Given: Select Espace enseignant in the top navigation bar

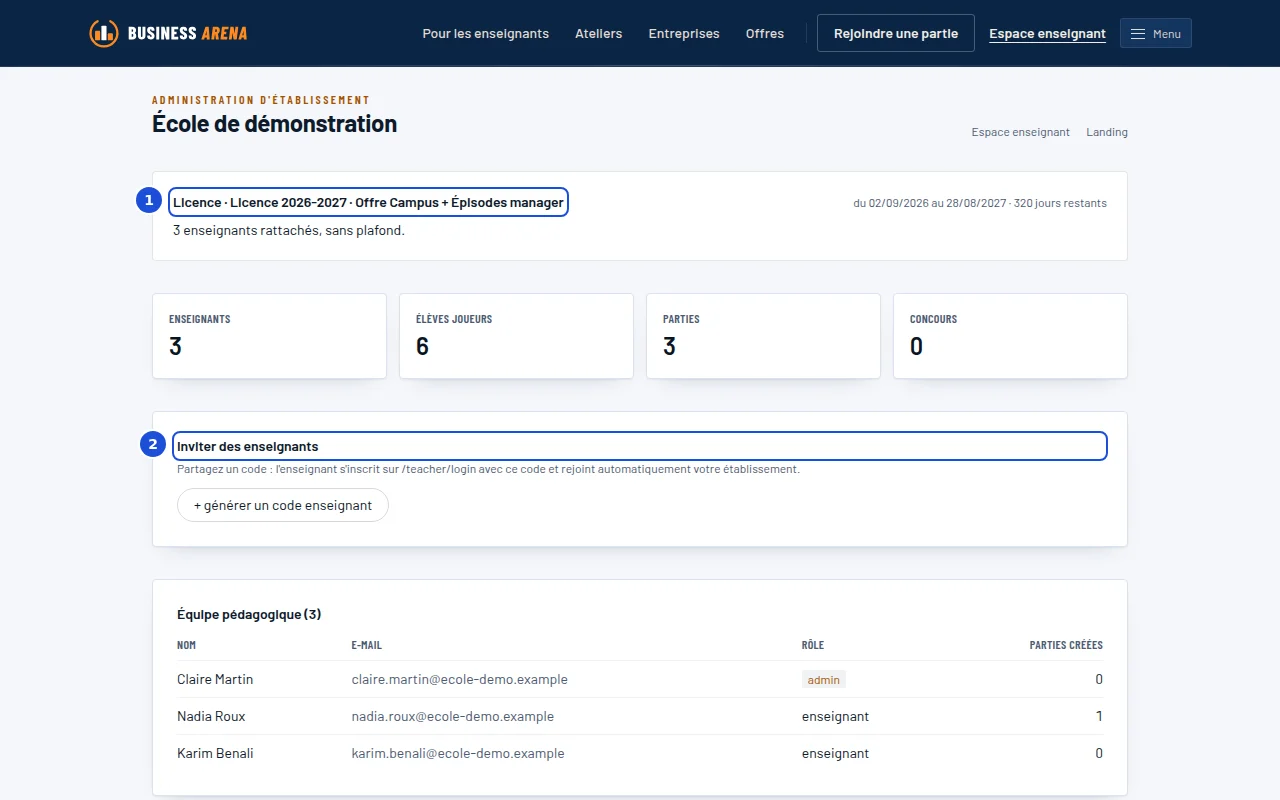Looking at the screenshot, I should 1048,34.
